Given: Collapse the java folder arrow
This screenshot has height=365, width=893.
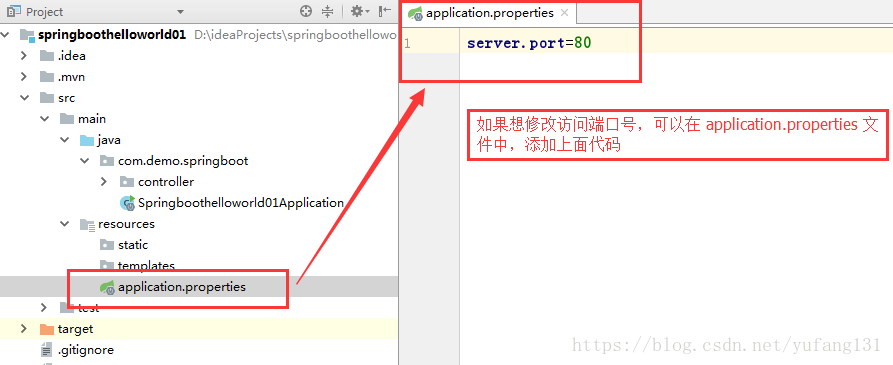Looking at the screenshot, I should tap(65, 140).
